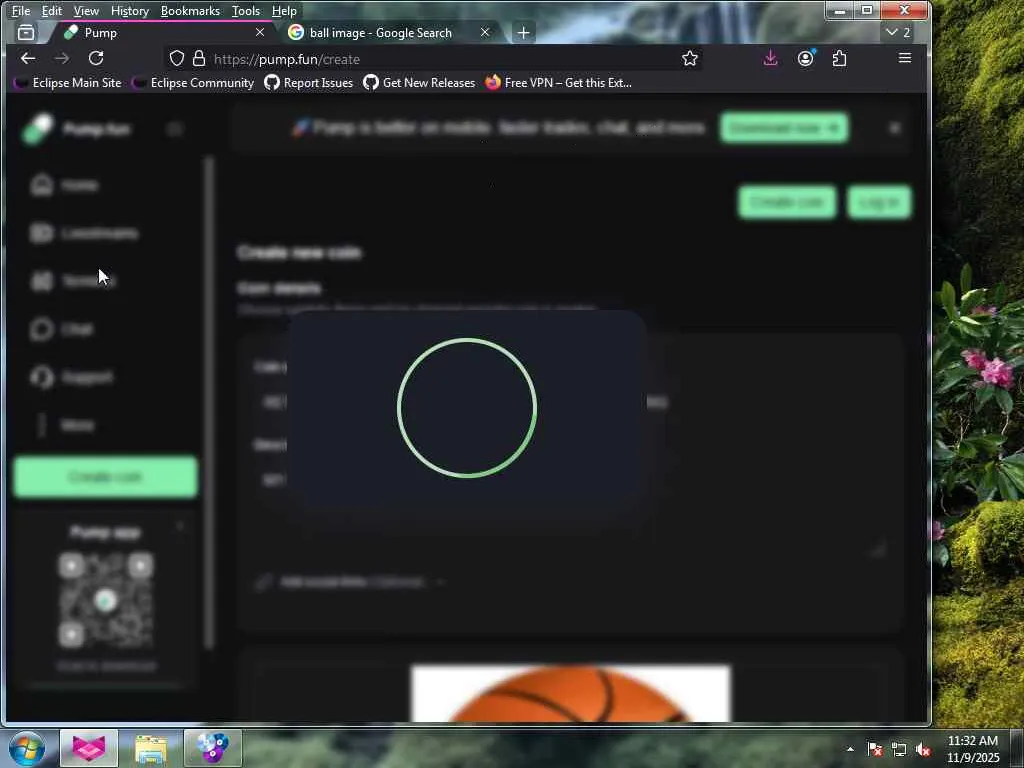This screenshot has width=1024, height=768.
Task: Click the Download now banner button
Action: click(x=784, y=128)
